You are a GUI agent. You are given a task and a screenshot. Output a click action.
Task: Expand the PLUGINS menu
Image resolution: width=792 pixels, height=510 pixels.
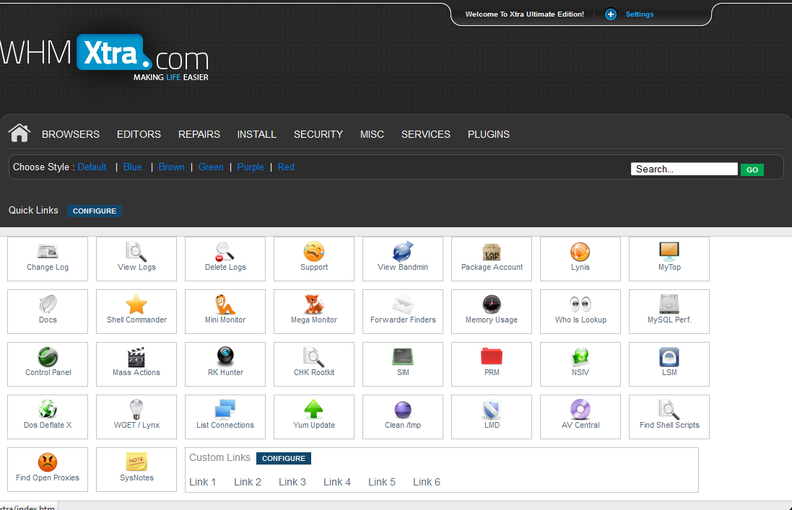coord(488,134)
